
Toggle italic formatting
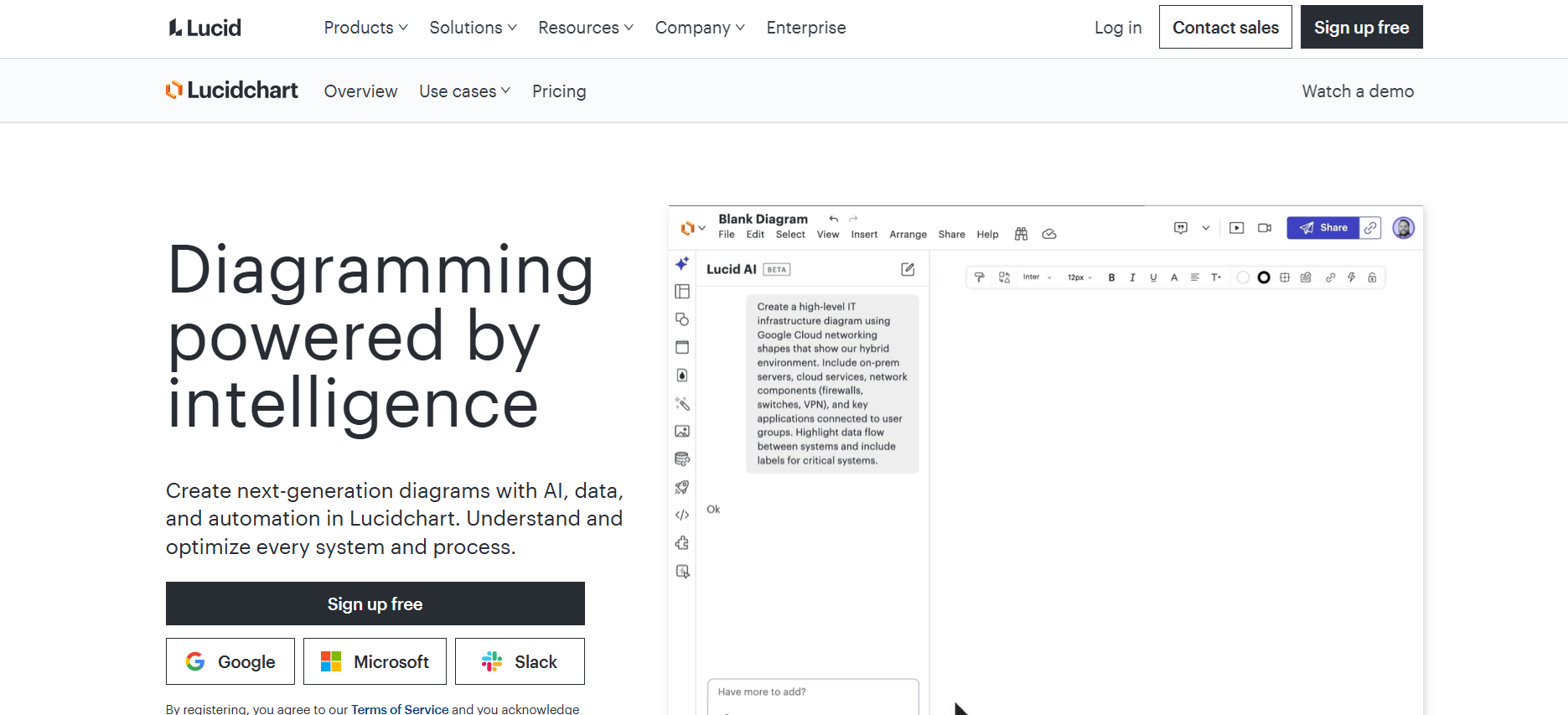[1132, 277]
